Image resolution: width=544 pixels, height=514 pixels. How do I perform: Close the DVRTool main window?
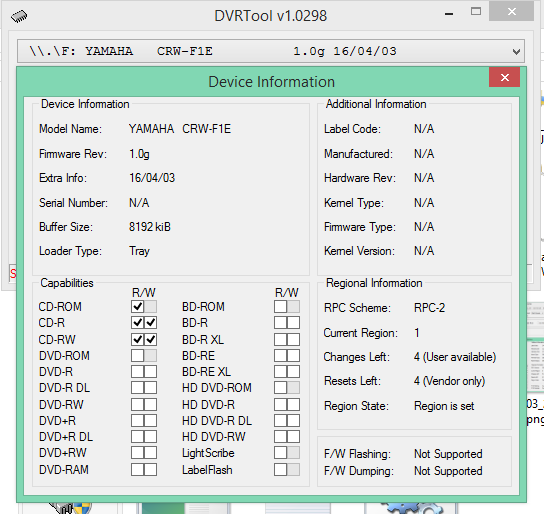[x=511, y=12]
